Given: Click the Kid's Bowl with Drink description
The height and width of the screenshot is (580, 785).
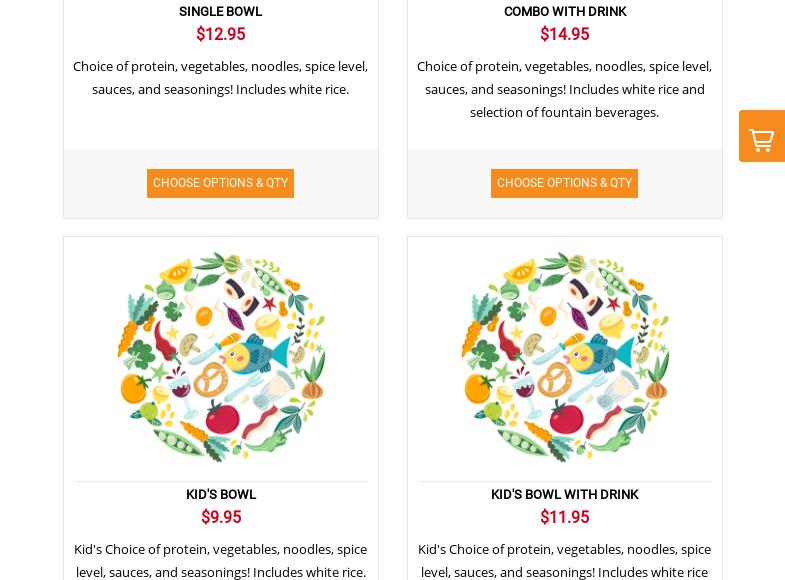Looking at the screenshot, I should tap(564, 560).
